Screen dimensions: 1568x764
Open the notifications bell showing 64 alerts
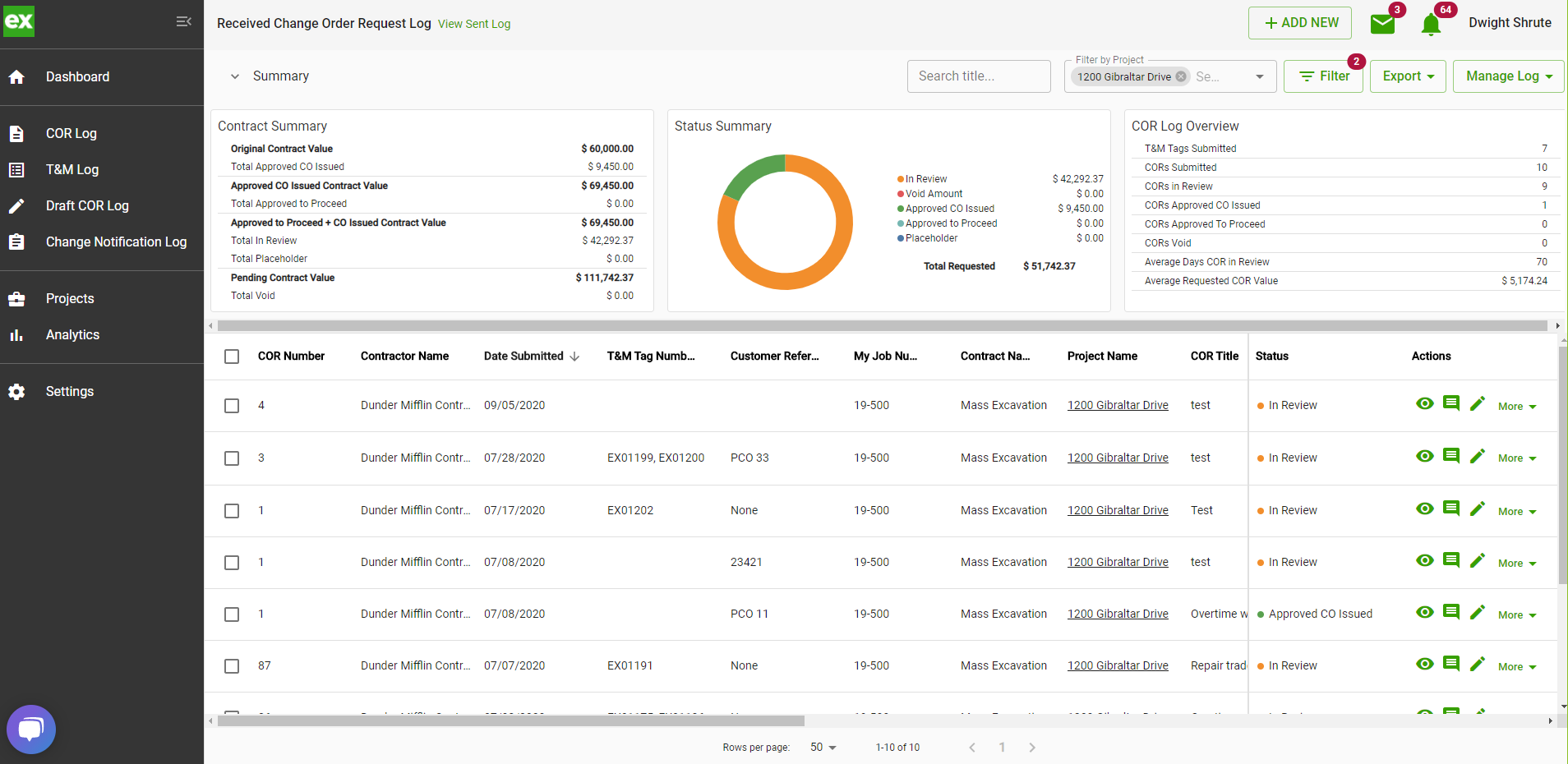[x=1430, y=23]
